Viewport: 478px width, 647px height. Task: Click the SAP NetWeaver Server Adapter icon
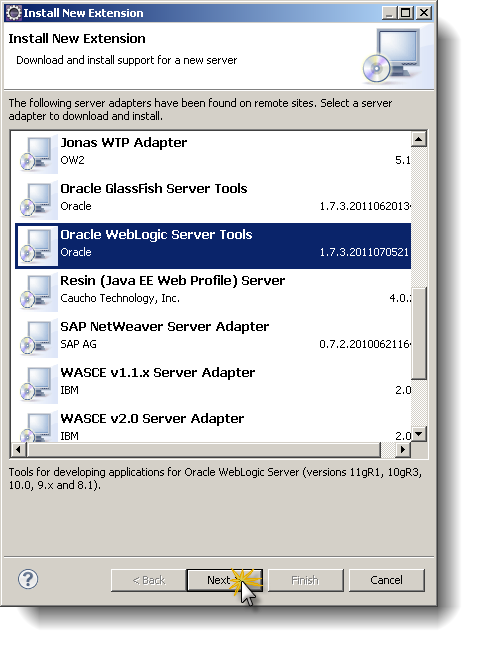click(x=37, y=338)
